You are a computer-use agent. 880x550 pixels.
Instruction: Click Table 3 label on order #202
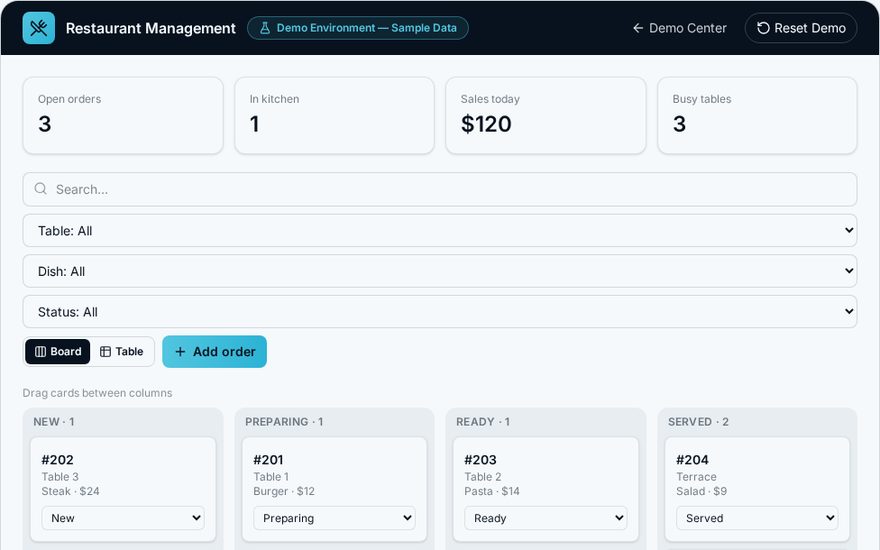point(60,476)
